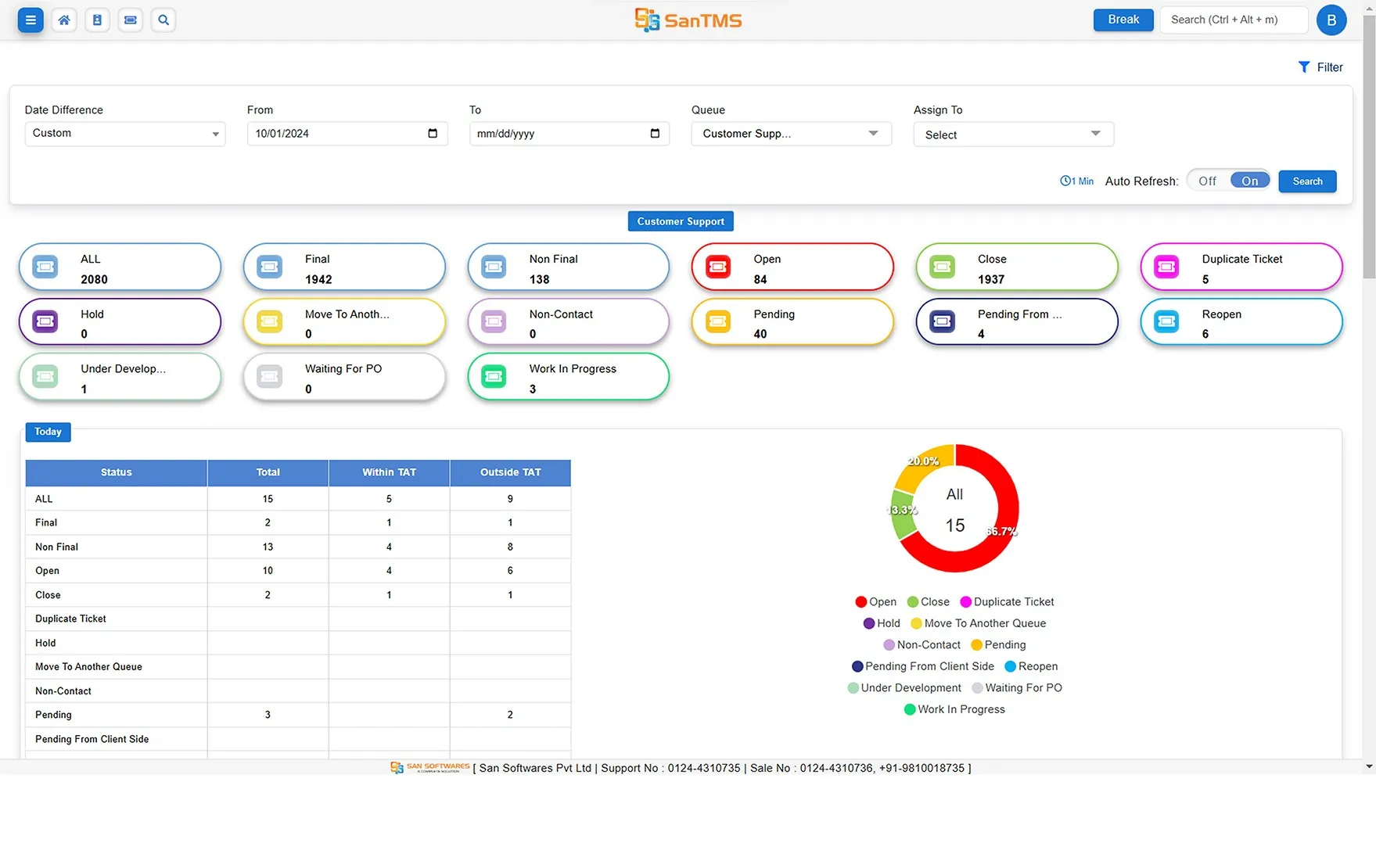Click the Break button
The image size is (1376, 868).
pos(1123,20)
